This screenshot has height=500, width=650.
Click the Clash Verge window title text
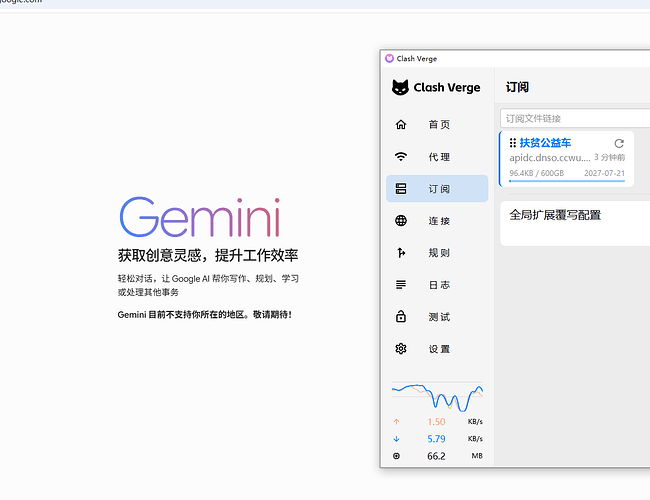click(x=417, y=58)
